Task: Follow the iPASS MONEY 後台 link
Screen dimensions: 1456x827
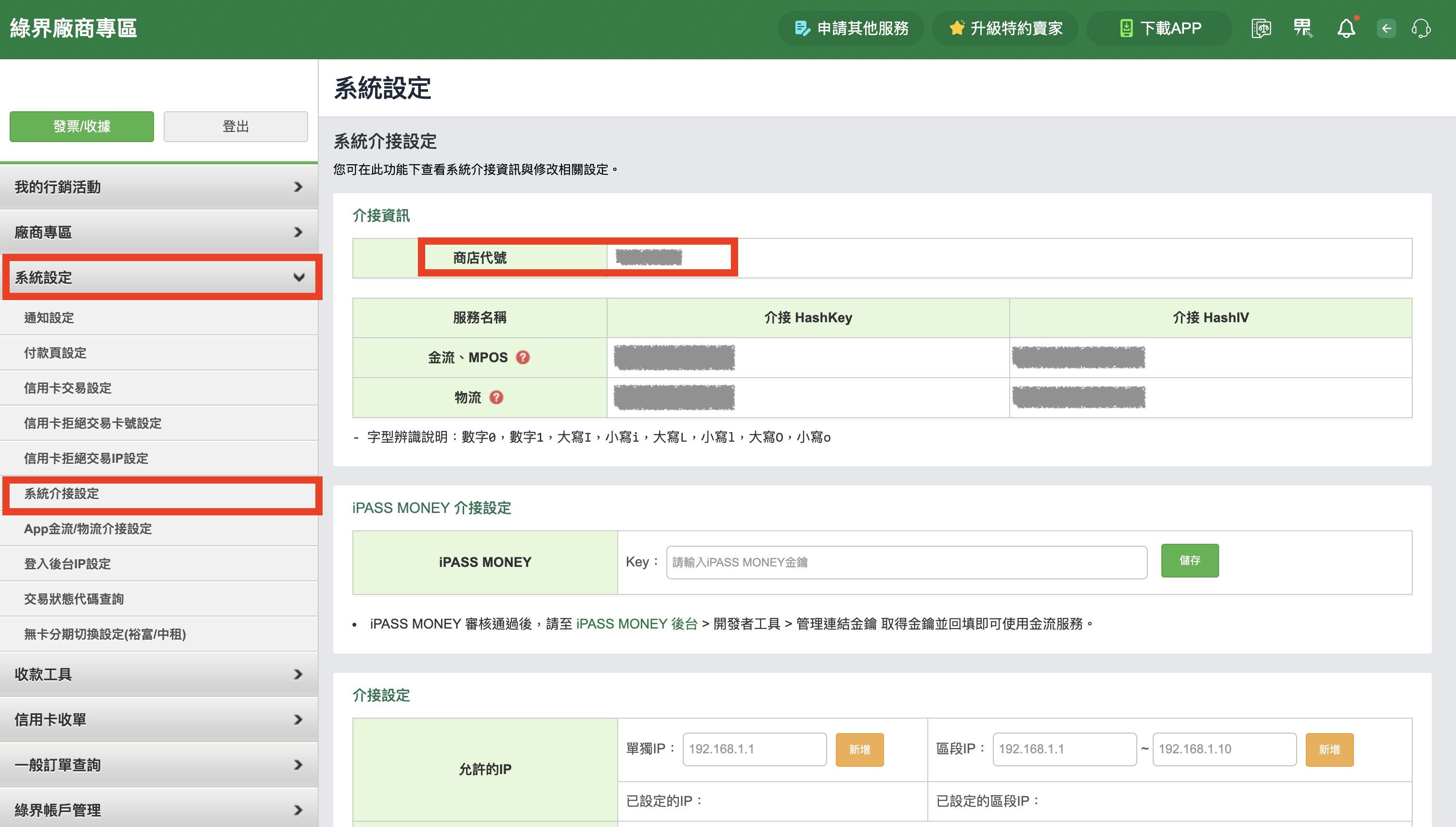Action: [x=637, y=624]
